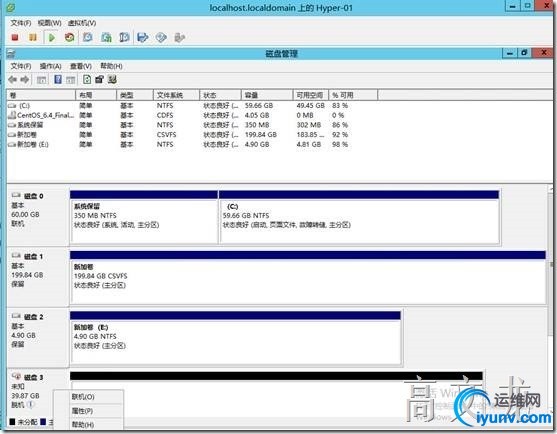Image resolution: width=557 pixels, height=434 pixels.
Task: Minimize the Disk Management window
Action: [x=510, y=53]
